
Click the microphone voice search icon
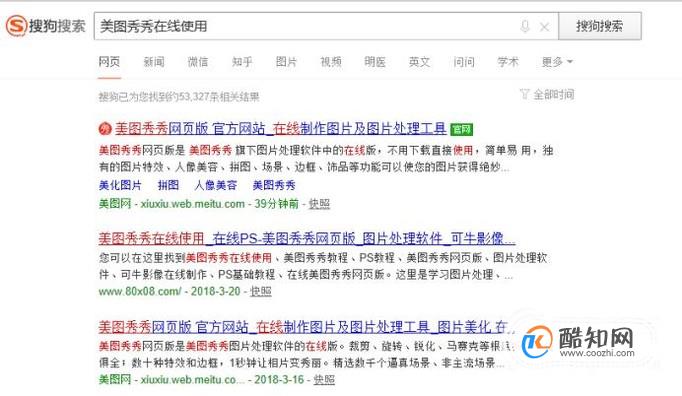(x=525, y=27)
